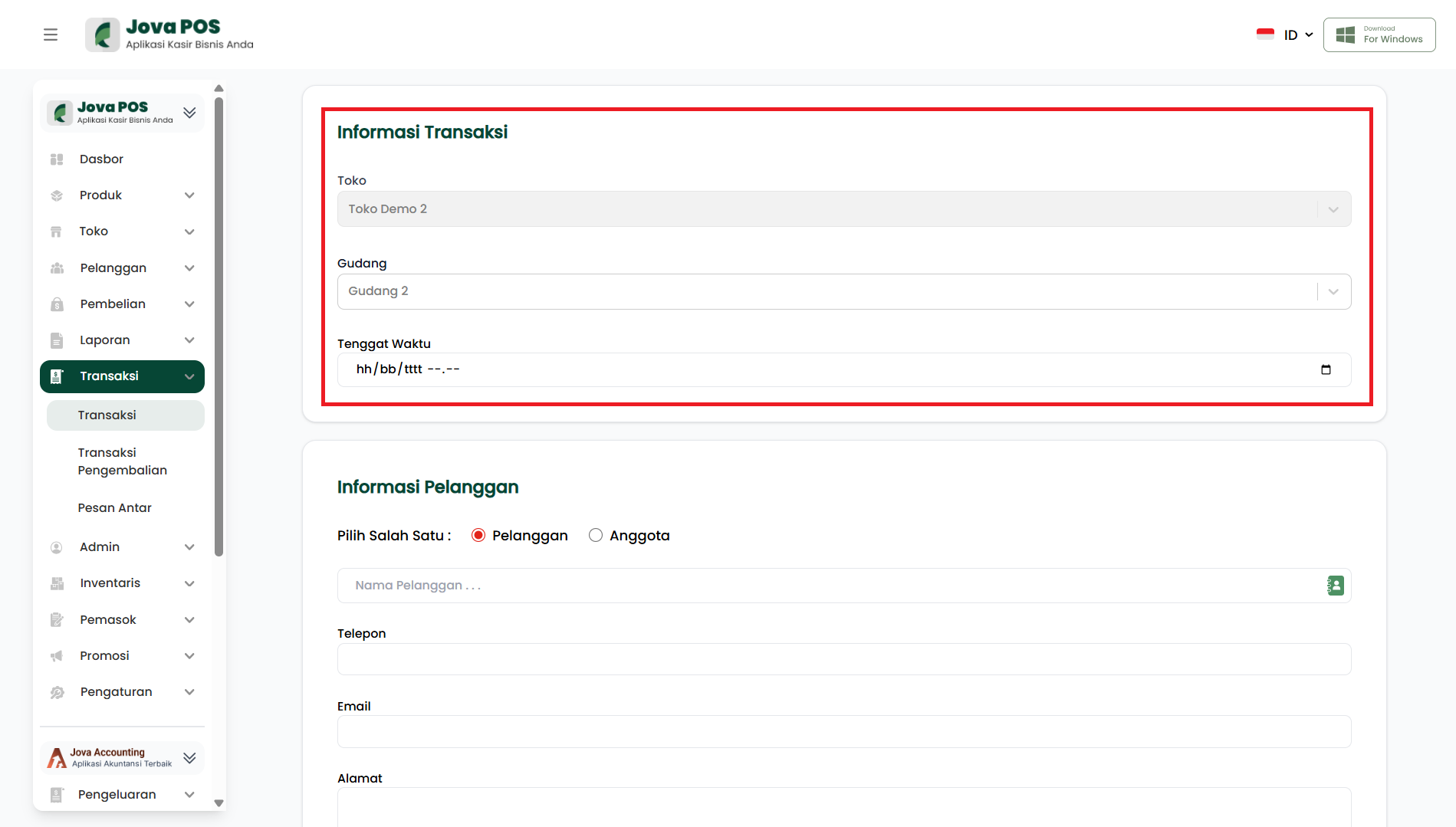Select the Pelanggan radio button
This screenshot has width=1456, height=827.
coord(478,535)
